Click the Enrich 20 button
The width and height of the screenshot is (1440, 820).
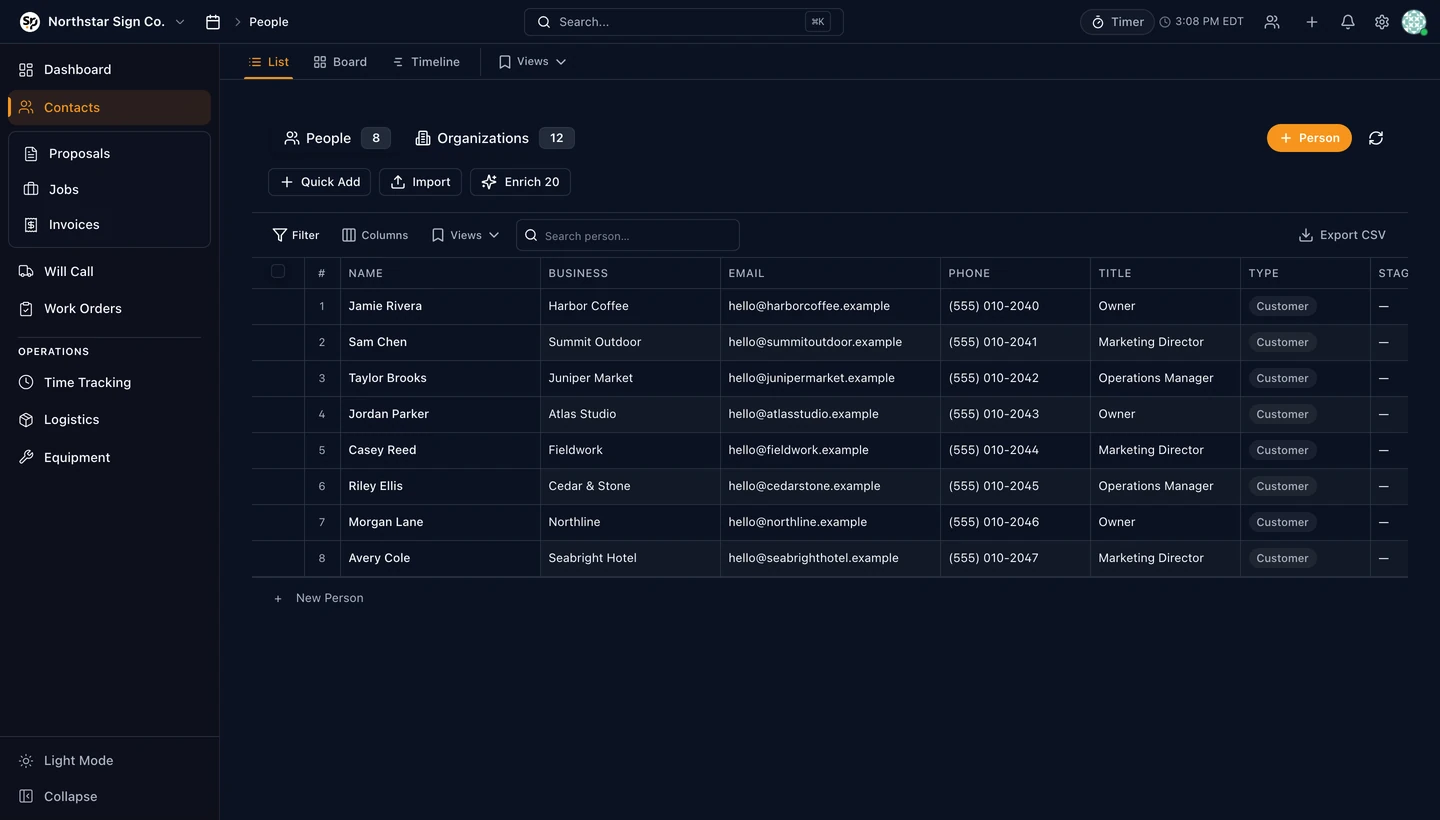(520, 182)
